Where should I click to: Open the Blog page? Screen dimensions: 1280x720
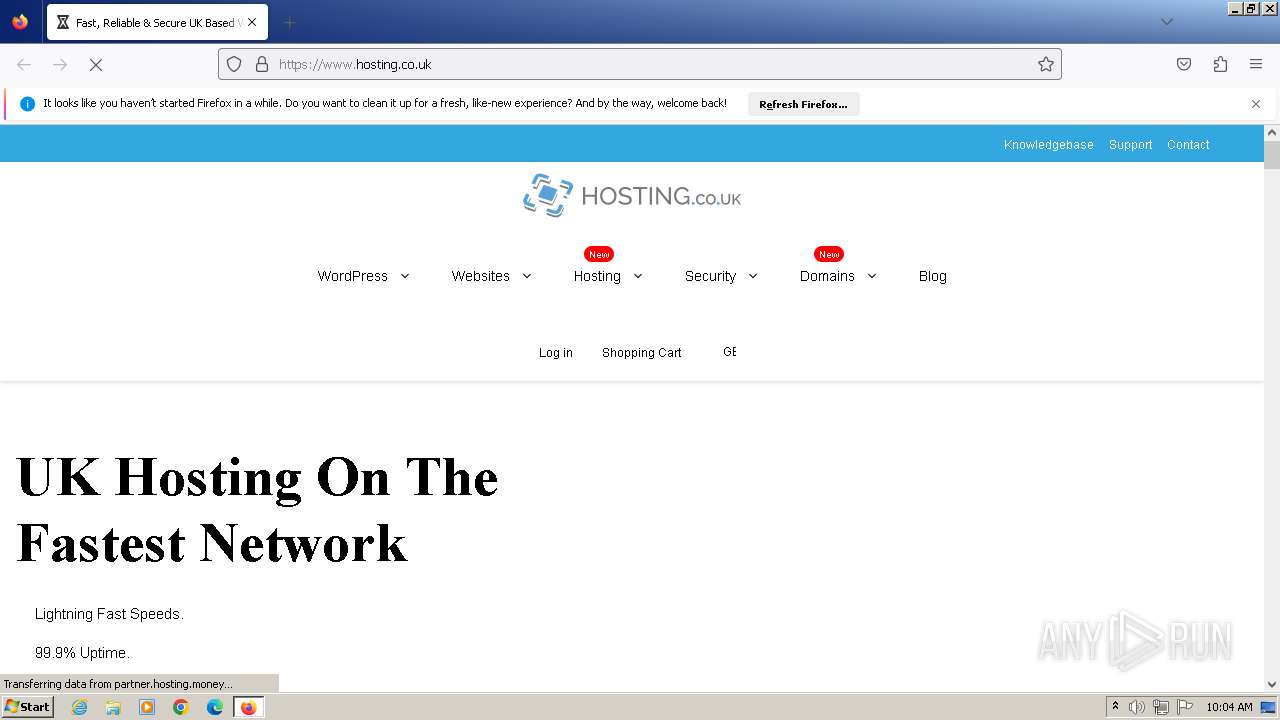point(932,276)
